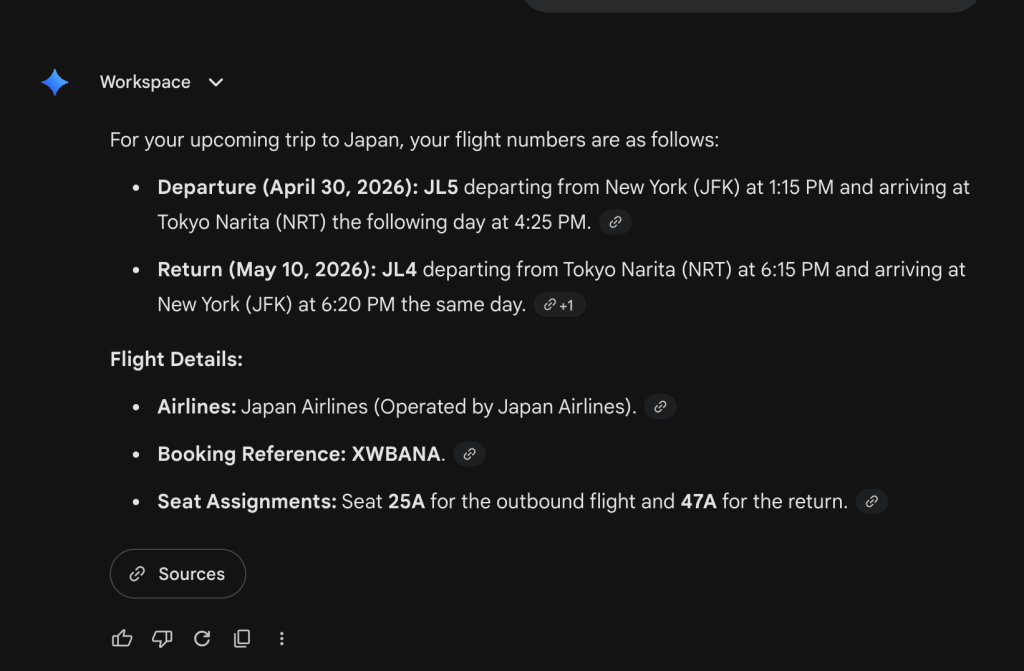Open the three-dot more options menu
Image resolution: width=1024 pixels, height=671 pixels.
tap(282, 638)
